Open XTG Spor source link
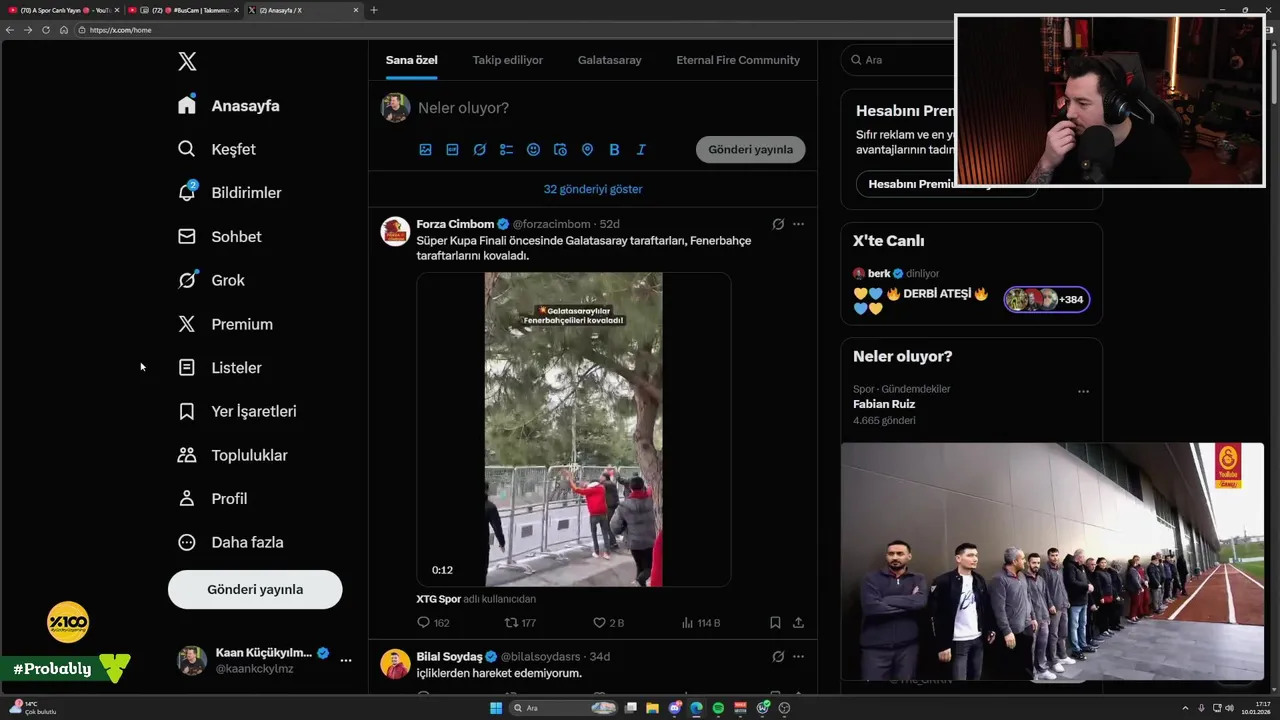1280x720 pixels. [x=438, y=599]
